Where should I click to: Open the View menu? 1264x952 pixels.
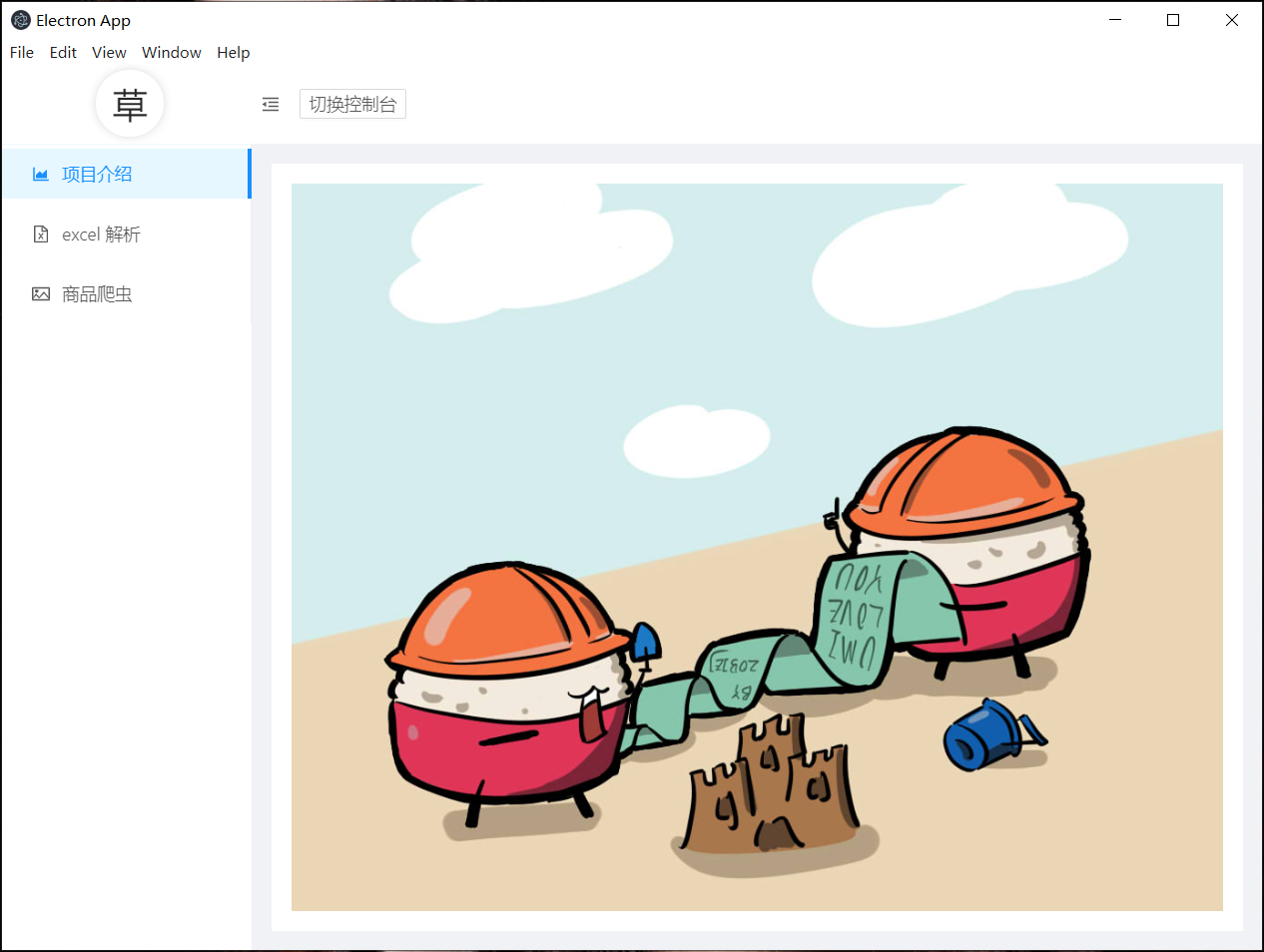[x=109, y=52]
